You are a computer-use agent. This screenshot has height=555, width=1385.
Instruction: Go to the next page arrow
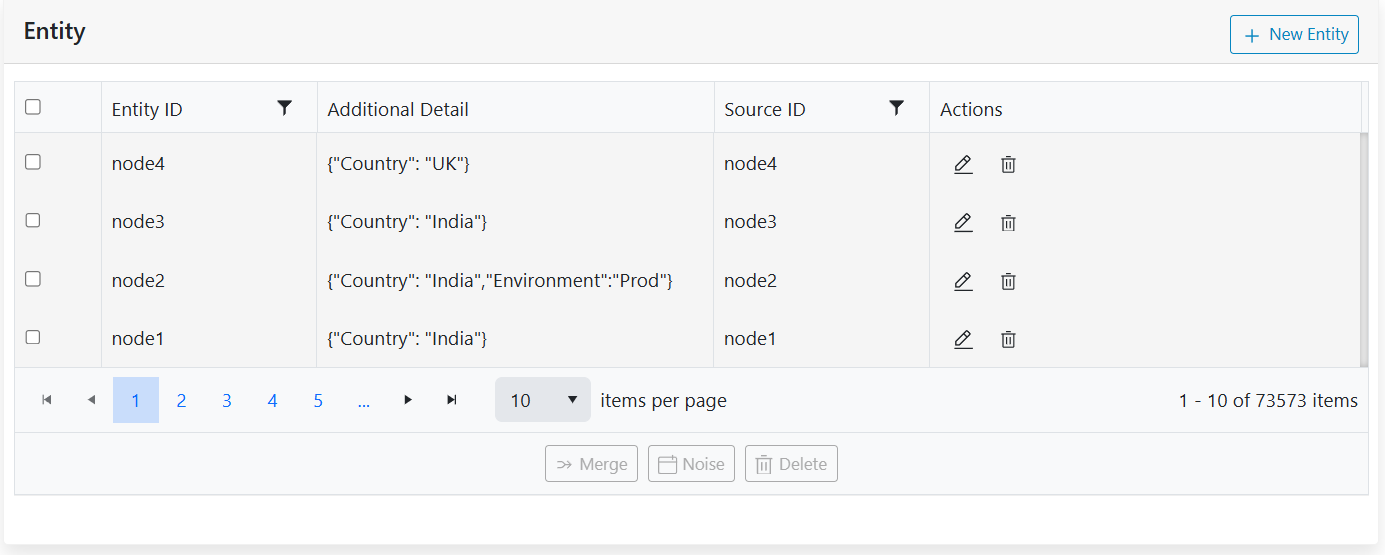pyautogui.click(x=408, y=400)
